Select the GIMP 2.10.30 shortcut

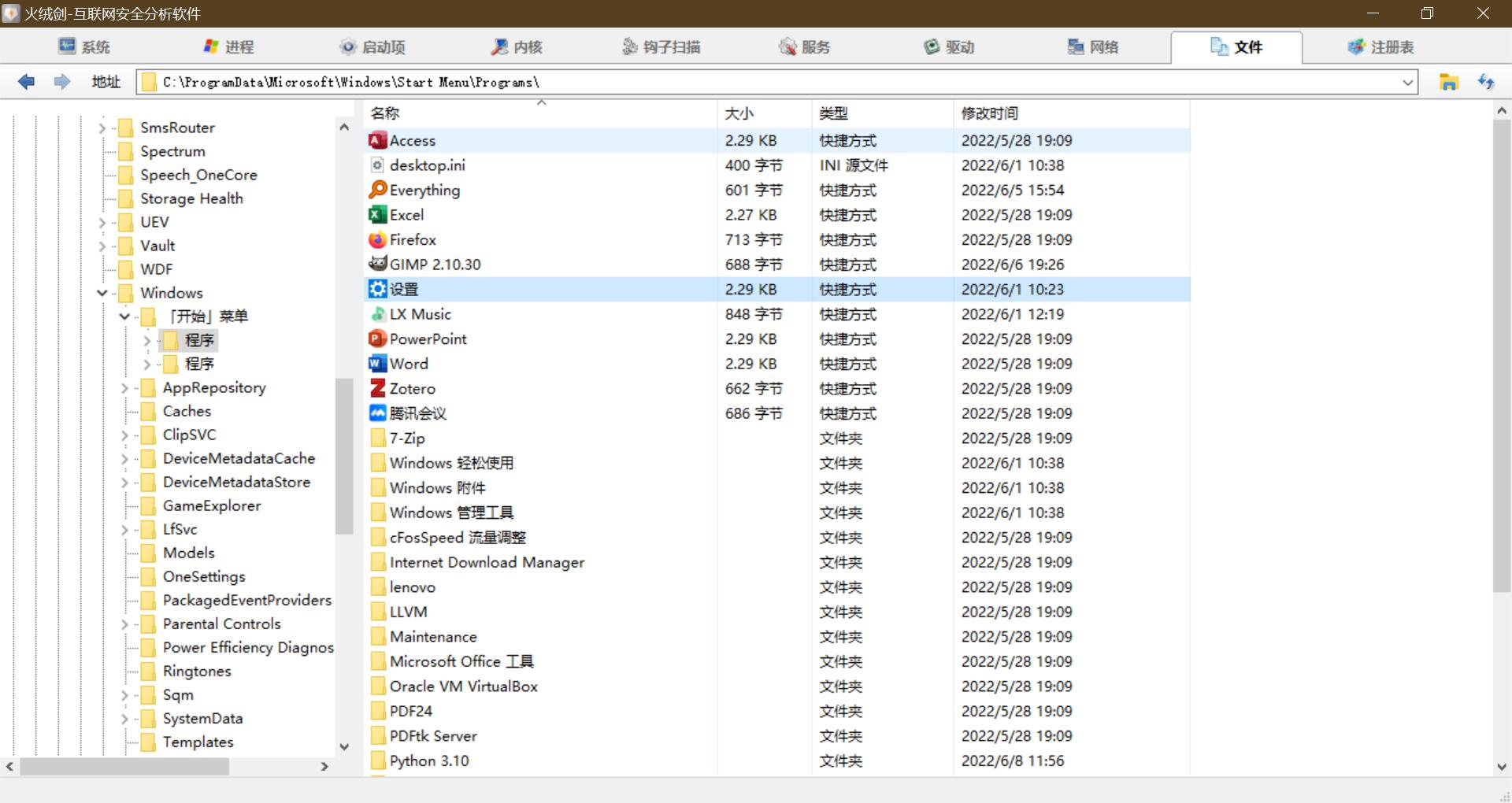[435, 265]
